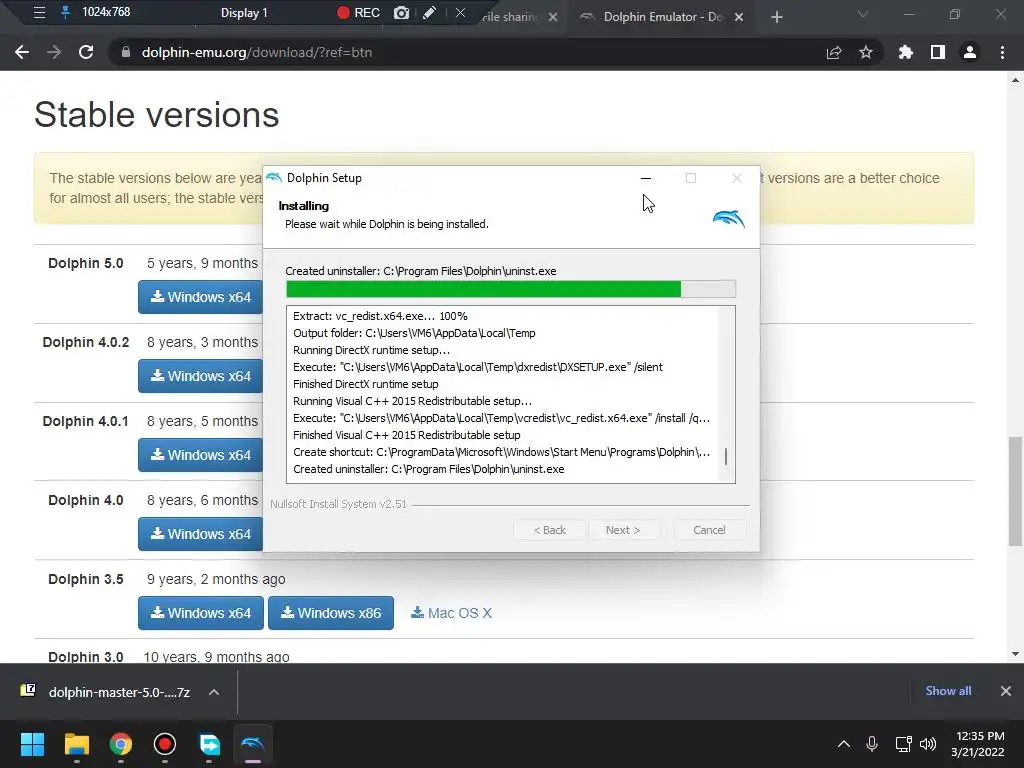Select the 'Finished DirectX runtime setup' log line
1024x768 pixels.
[366, 384]
